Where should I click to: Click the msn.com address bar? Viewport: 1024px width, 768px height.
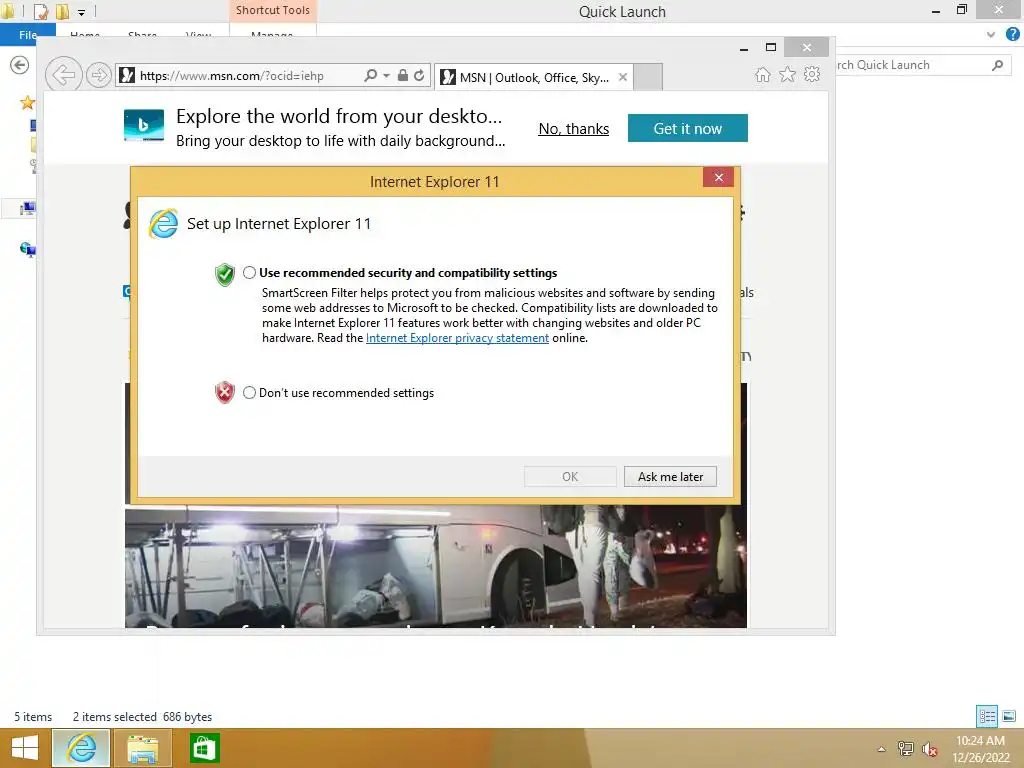239,76
